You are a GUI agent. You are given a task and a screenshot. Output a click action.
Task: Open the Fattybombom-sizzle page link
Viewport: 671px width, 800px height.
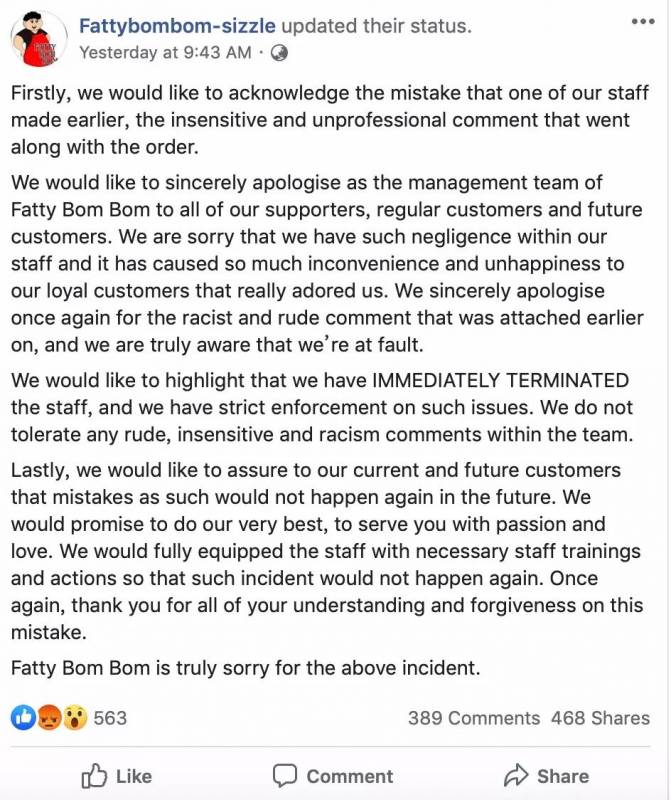point(177,23)
